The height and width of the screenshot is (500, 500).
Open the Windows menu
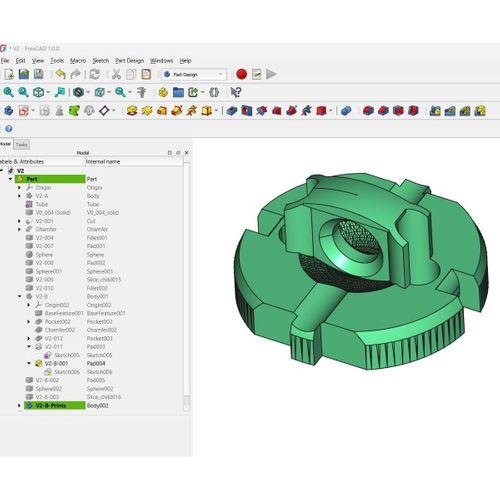[x=161, y=61]
